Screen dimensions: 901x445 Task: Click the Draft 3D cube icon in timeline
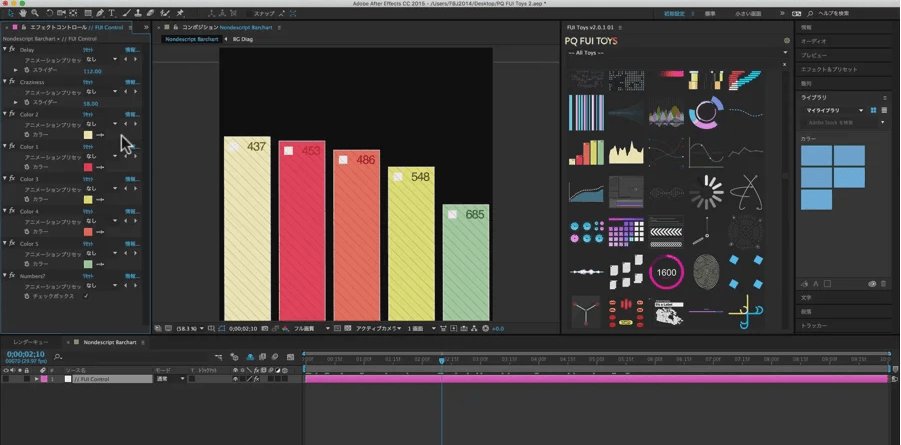pyautogui.click(x=234, y=357)
